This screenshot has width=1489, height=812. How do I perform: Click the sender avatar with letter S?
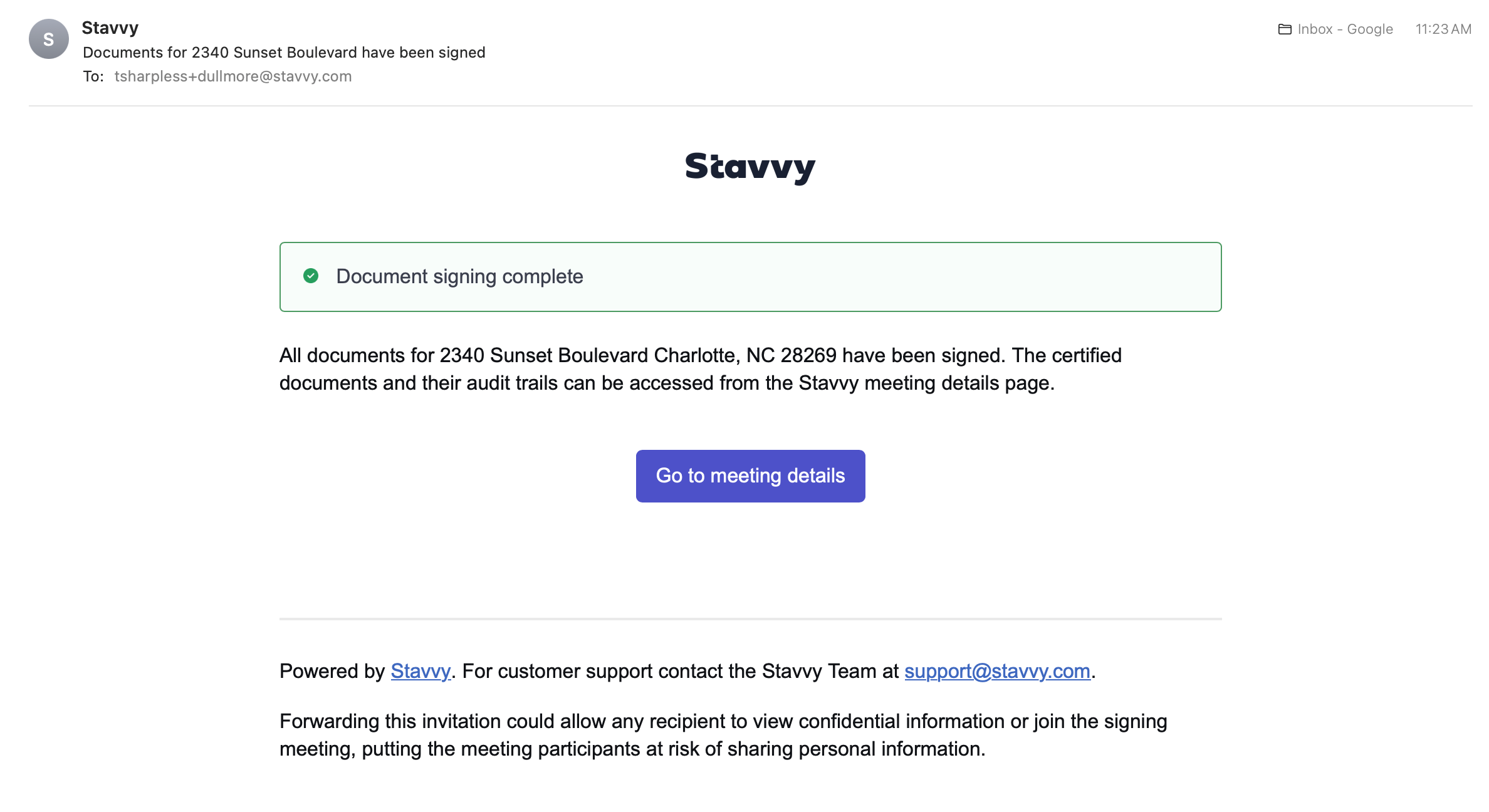coord(49,39)
